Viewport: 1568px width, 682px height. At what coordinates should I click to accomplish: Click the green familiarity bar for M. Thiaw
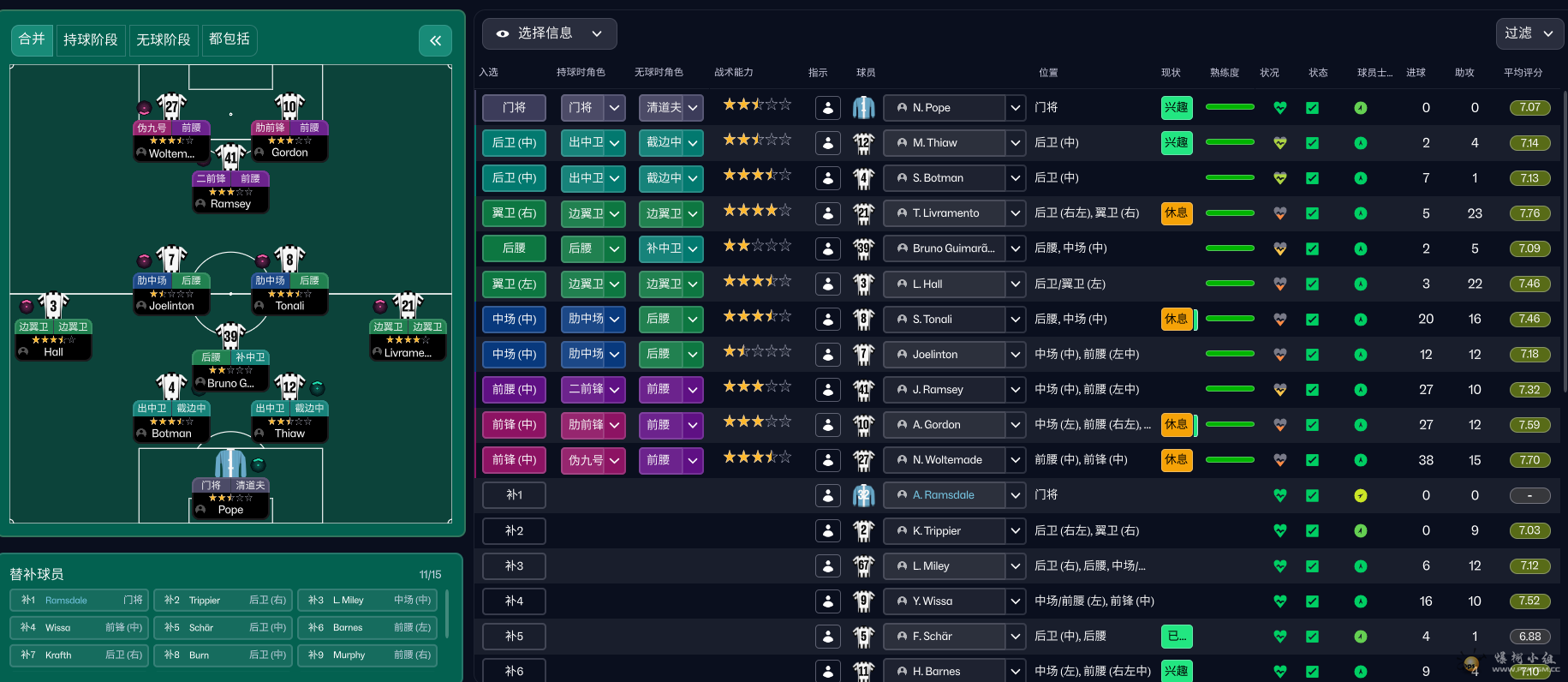click(x=1230, y=143)
